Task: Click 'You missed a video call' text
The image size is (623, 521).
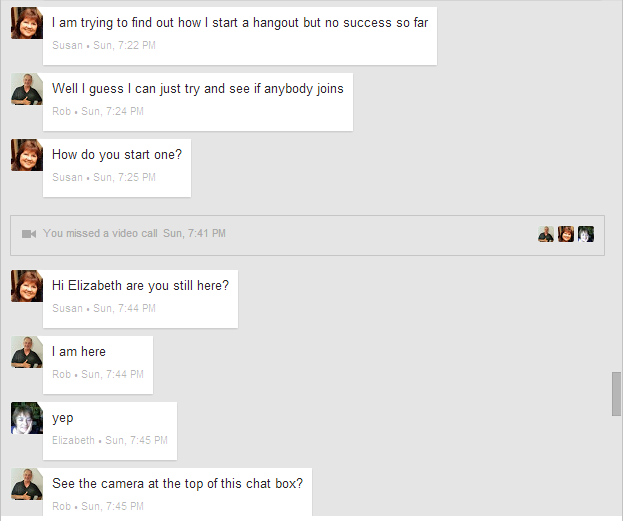Action: [100, 234]
